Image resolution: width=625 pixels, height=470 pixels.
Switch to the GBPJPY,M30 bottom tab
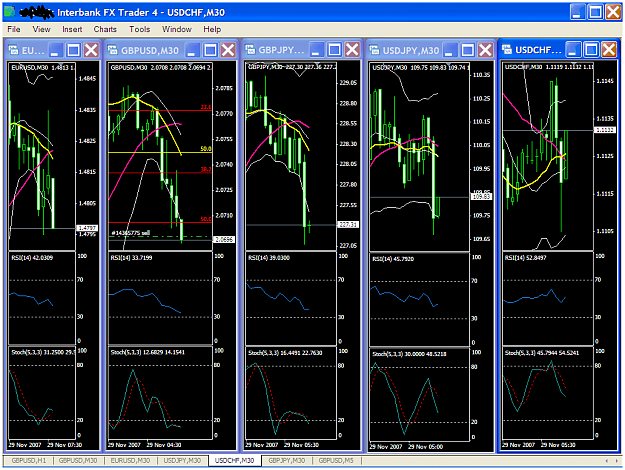287,460
